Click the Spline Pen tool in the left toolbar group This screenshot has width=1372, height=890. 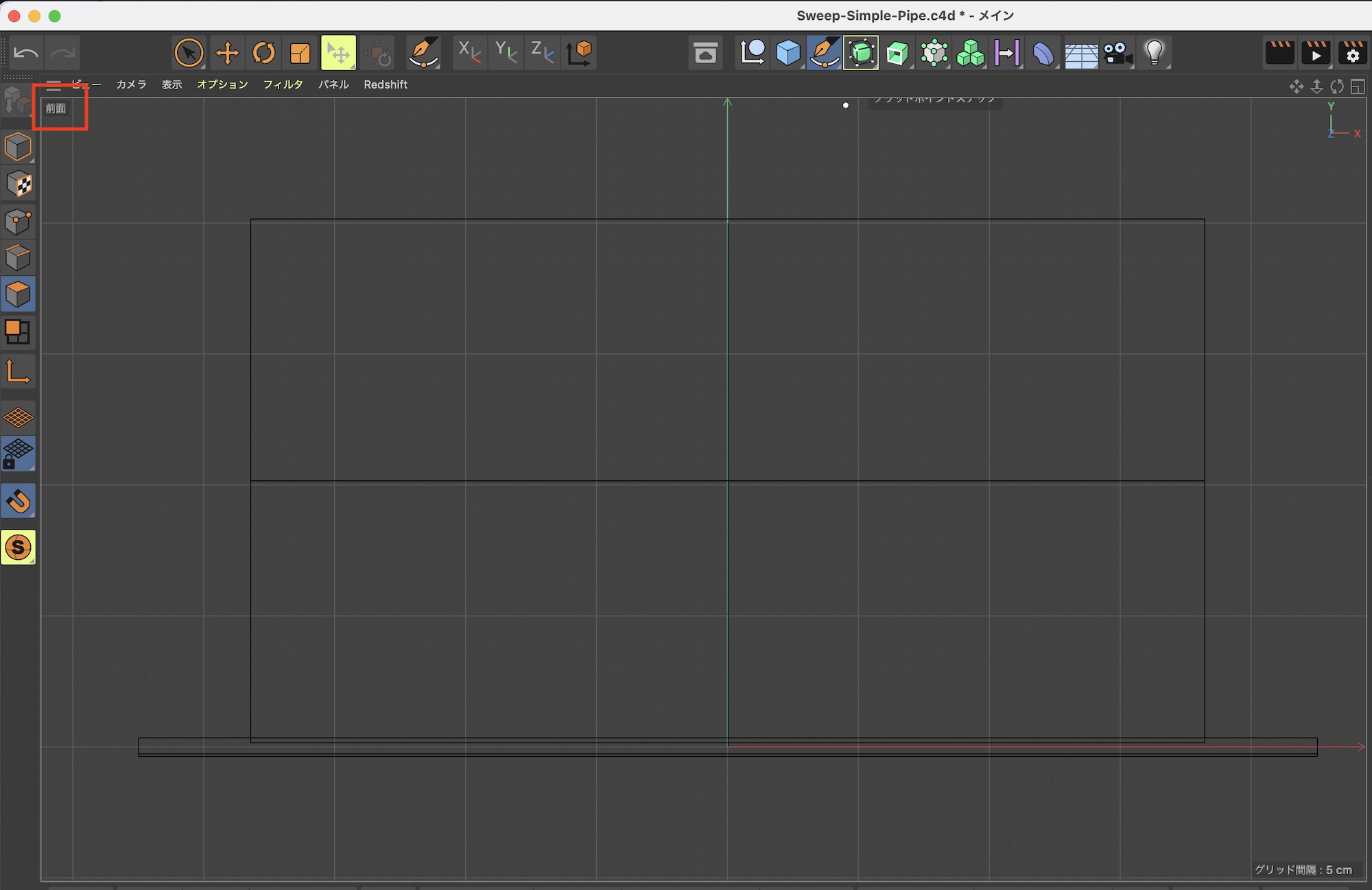click(x=423, y=53)
